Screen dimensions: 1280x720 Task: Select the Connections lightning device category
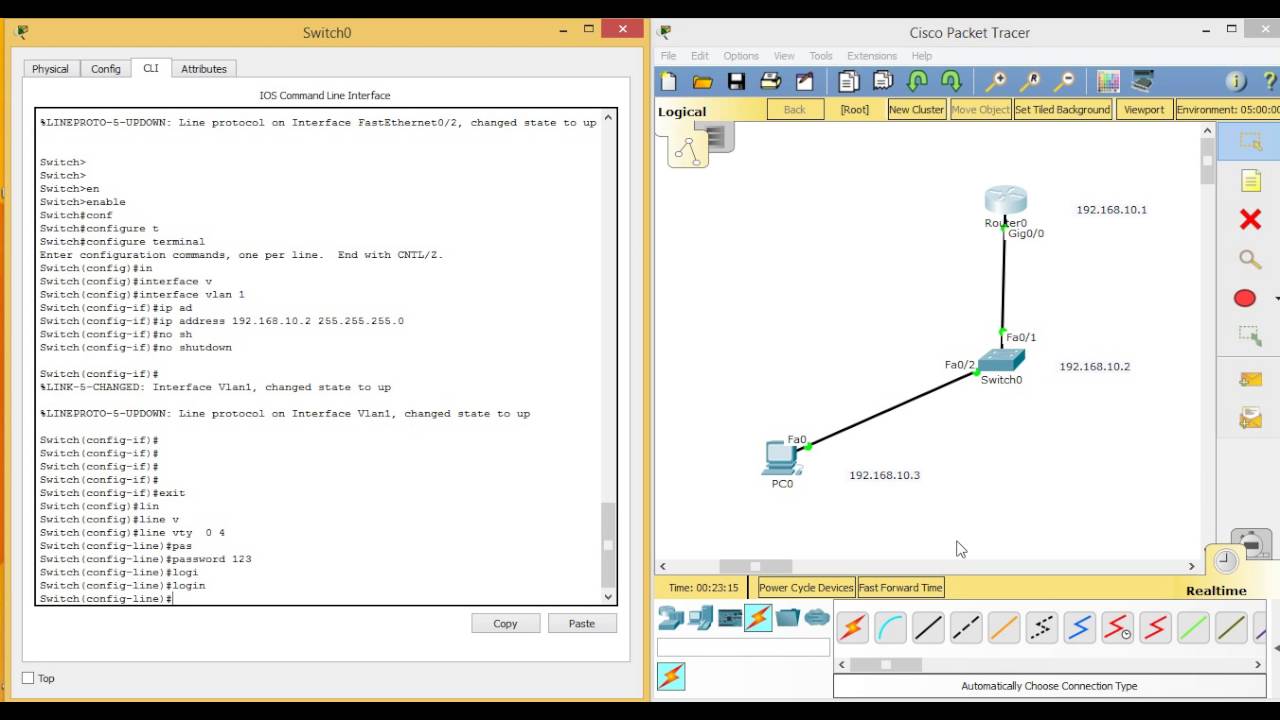758,619
